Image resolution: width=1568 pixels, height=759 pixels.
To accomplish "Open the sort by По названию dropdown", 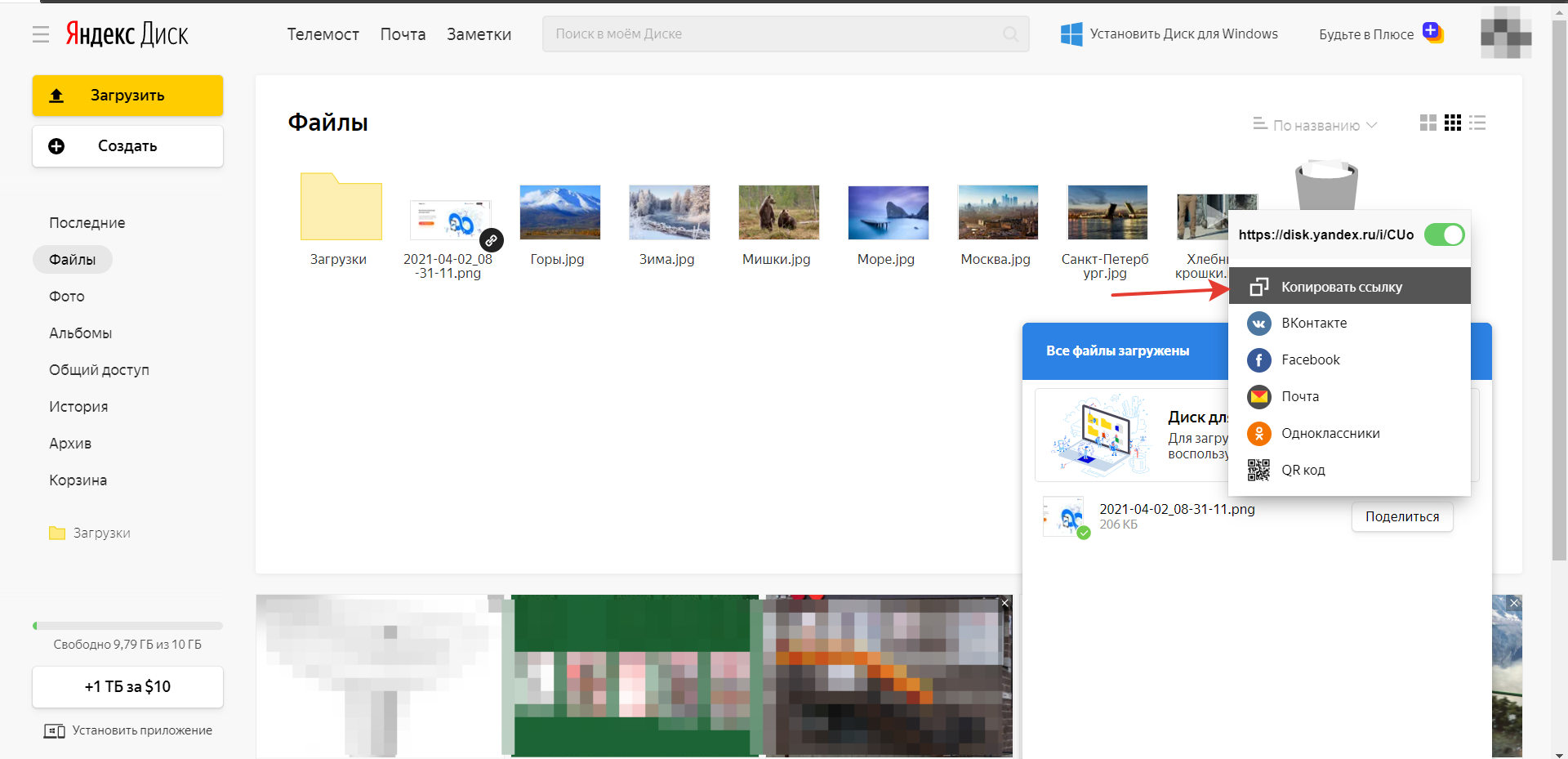I will [1316, 125].
